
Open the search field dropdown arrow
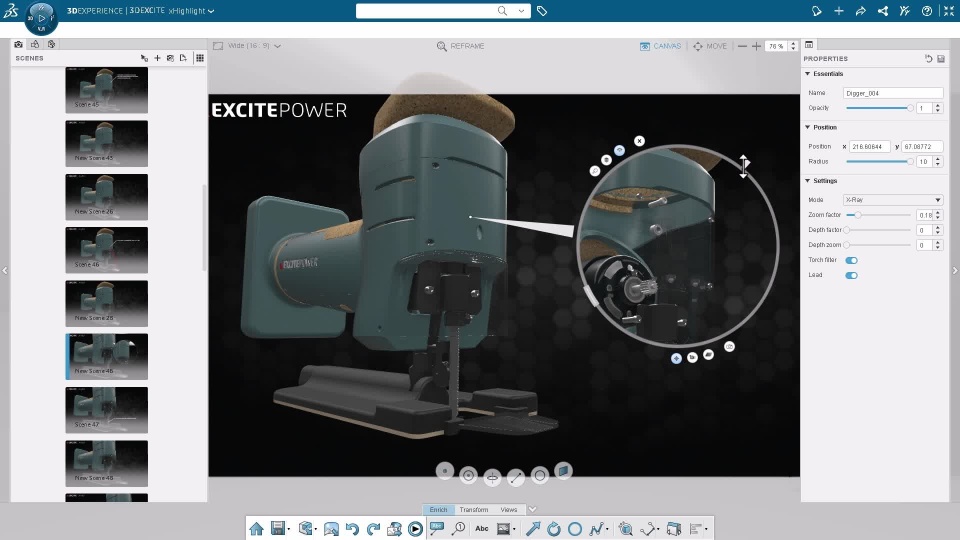(521, 11)
